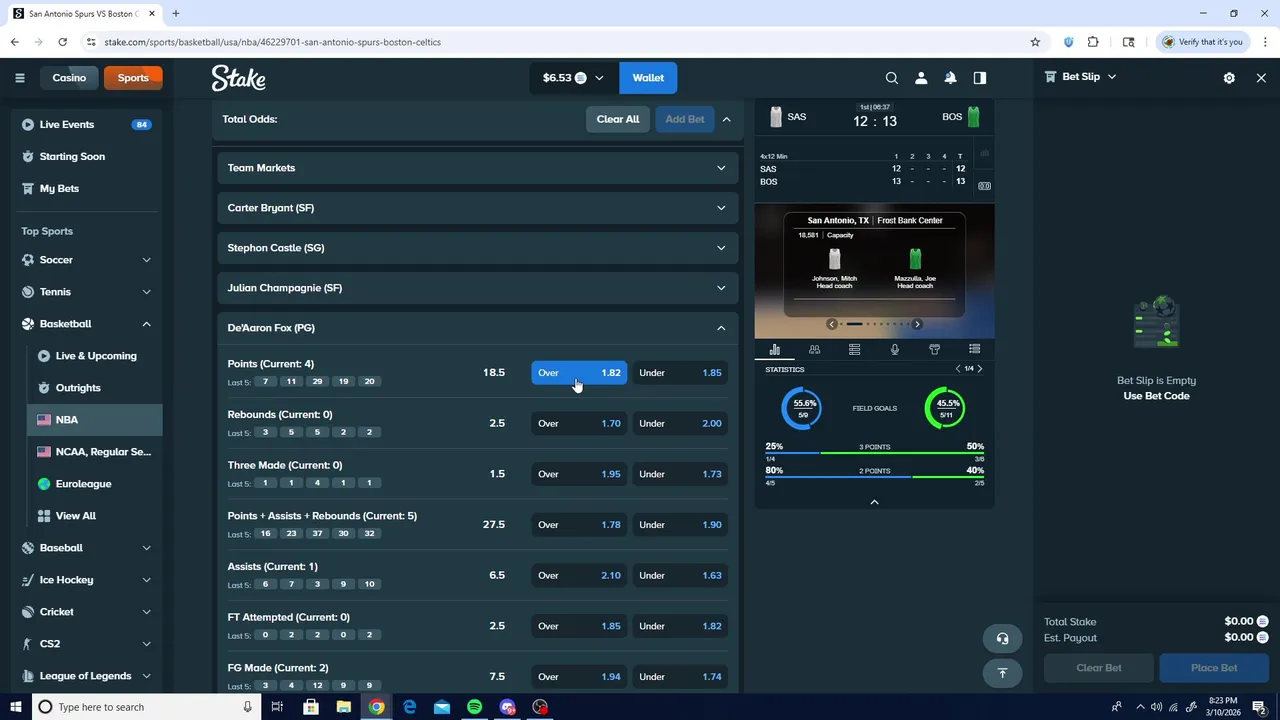The height and width of the screenshot is (720, 1280).
Task: Open basketball Outrights
Action: (x=95, y=388)
